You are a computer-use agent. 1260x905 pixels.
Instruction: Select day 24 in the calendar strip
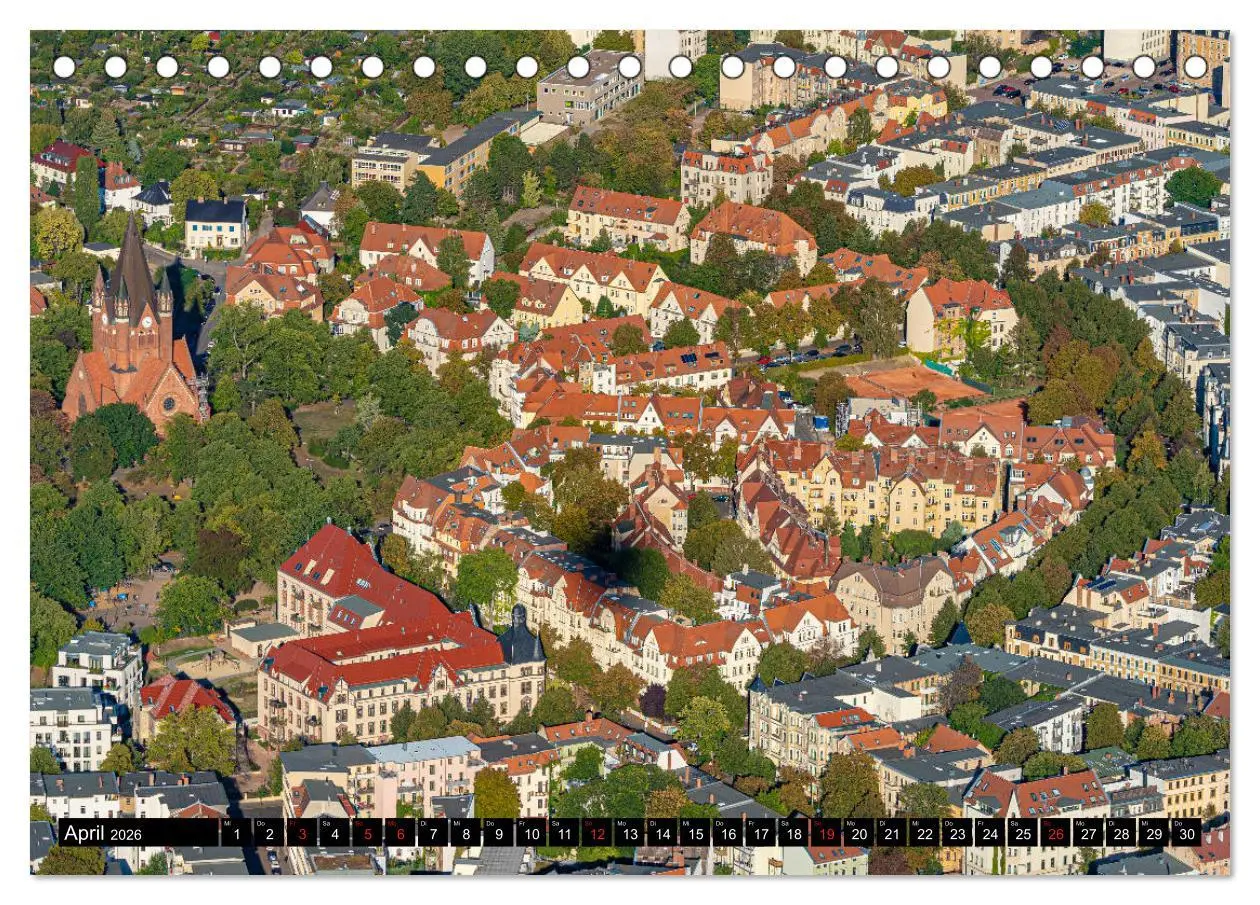tap(990, 833)
